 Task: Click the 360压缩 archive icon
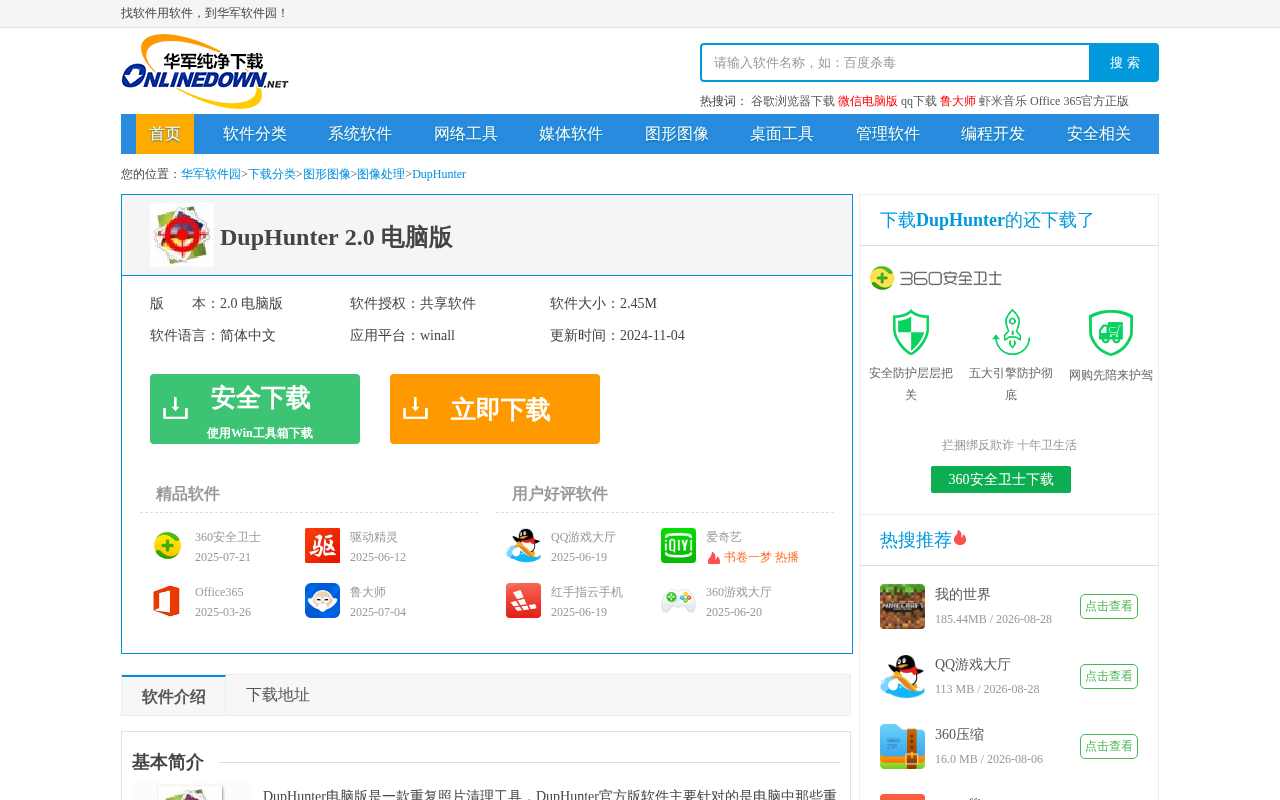902,747
